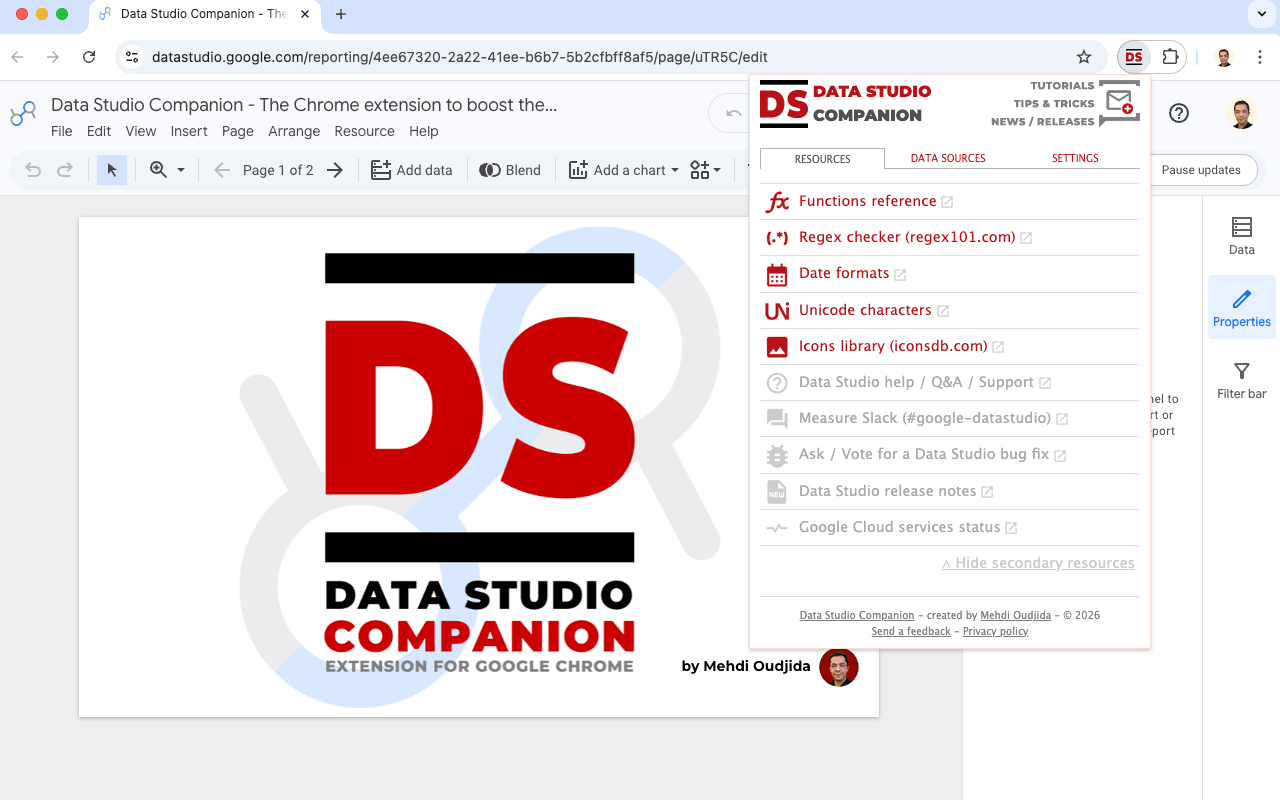Click the Regex checker (.*) icon
The image size is (1280, 800).
[777, 238]
